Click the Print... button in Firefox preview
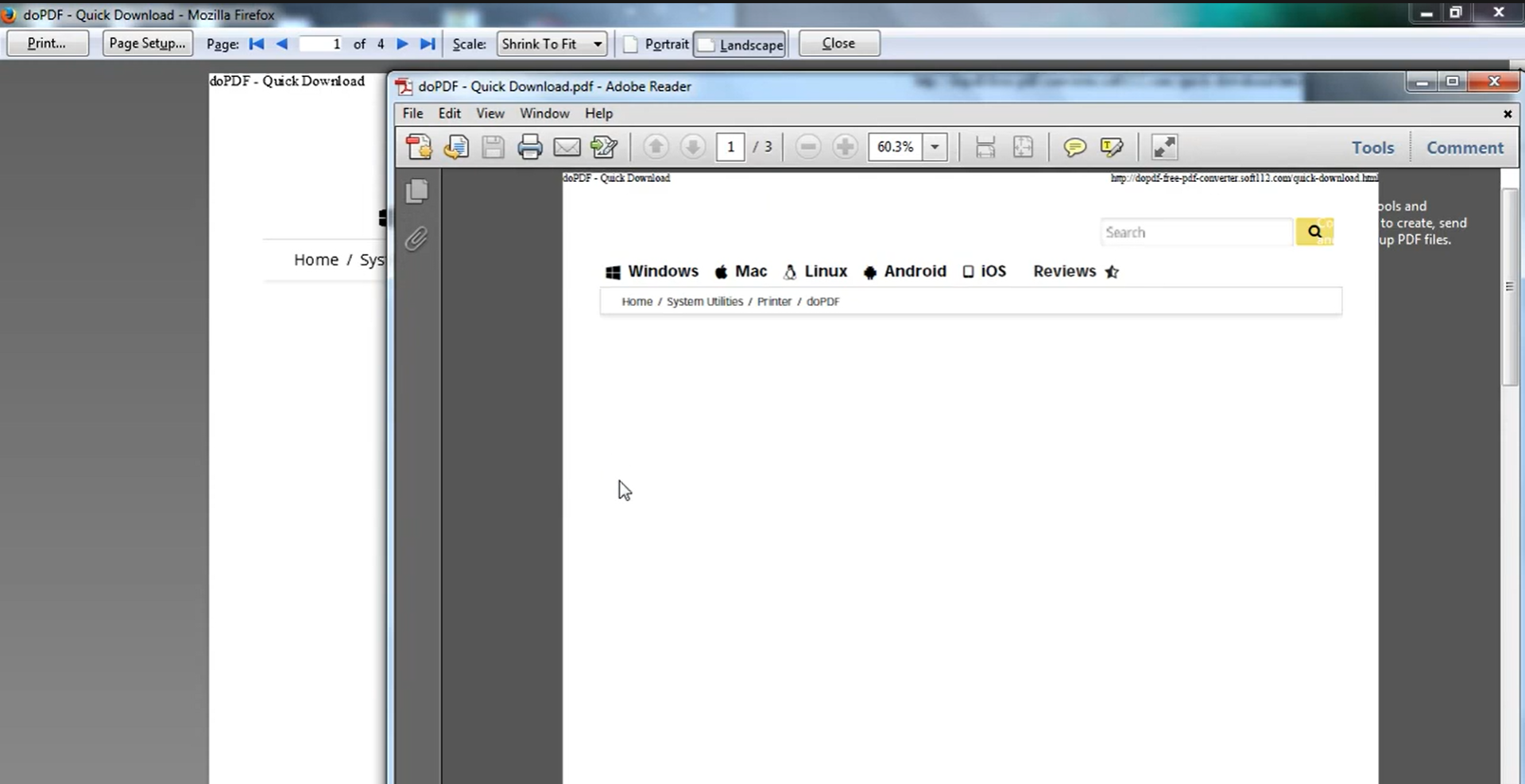The width and height of the screenshot is (1525, 784). 48,44
